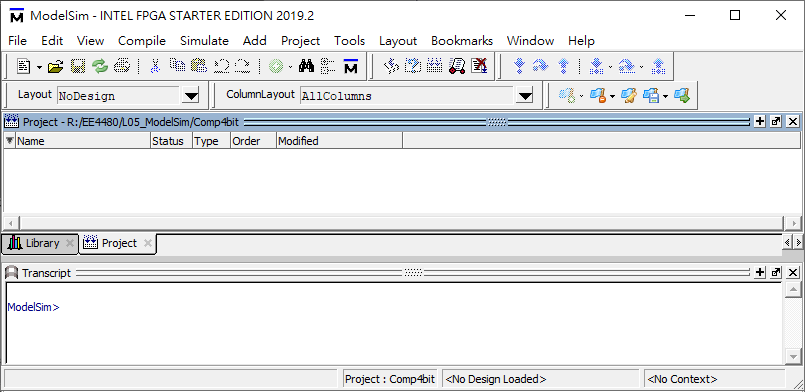The image size is (805, 392).
Task: Click the Print toolbar icon
Action: 122,66
